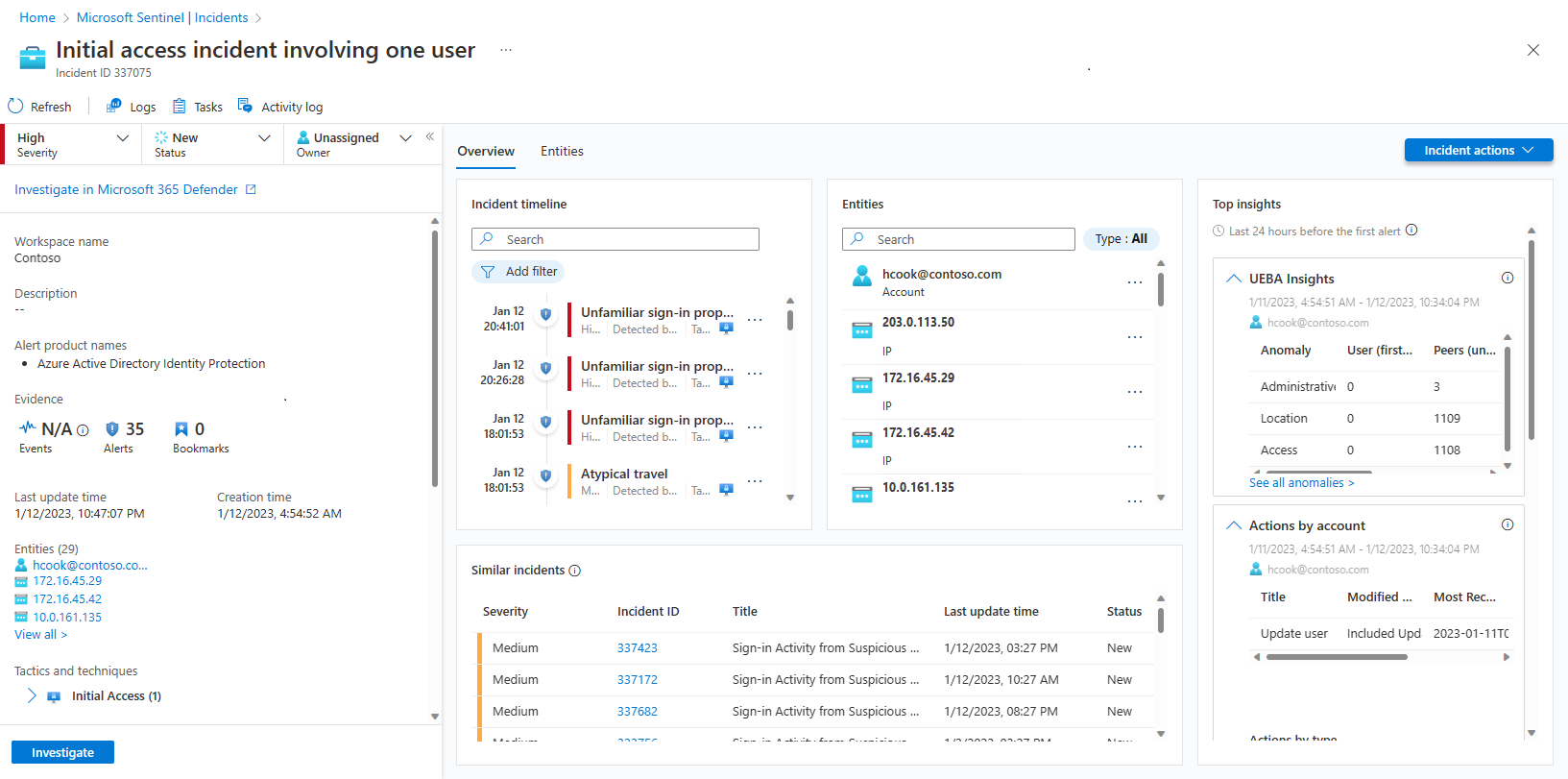Open the Severity dropdown
The width and height of the screenshot is (1568, 779).
point(122,138)
